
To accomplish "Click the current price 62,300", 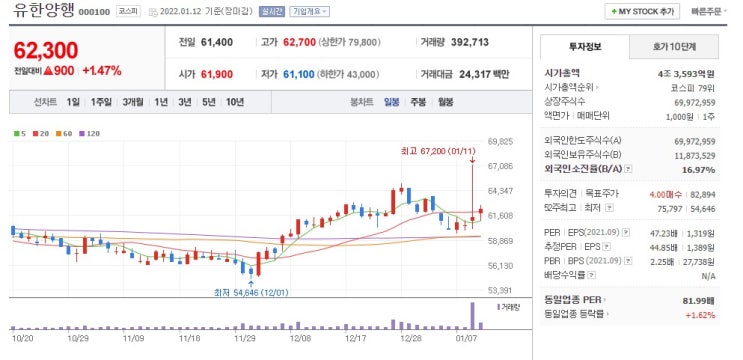I will pos(46,50).
